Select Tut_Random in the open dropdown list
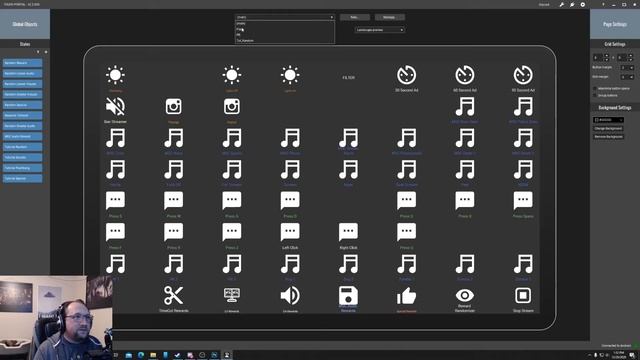 tap(285, 40)
